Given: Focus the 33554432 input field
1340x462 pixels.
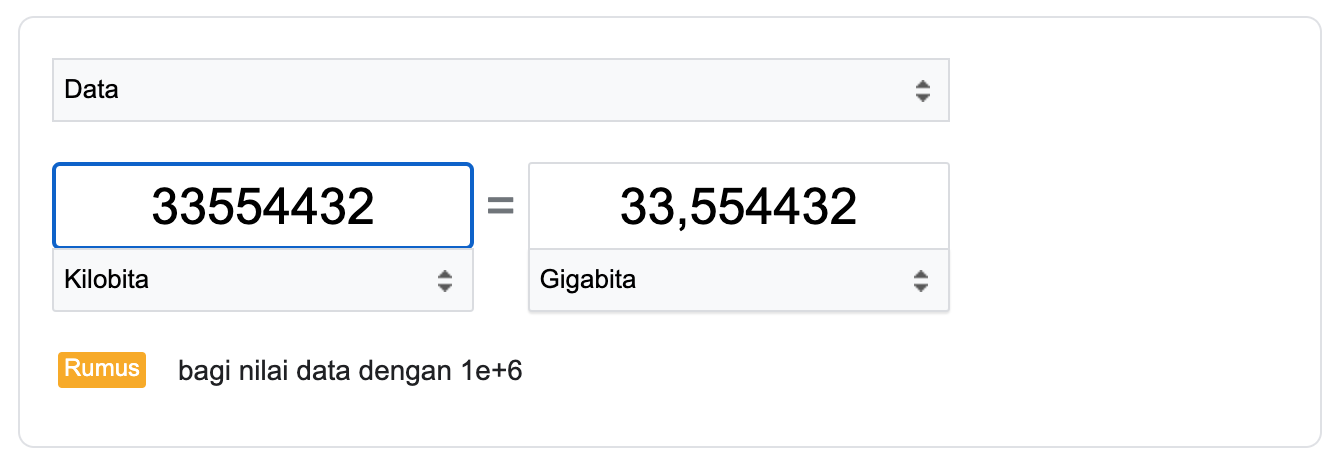Looking at the screenshot, I should (262, 206).
